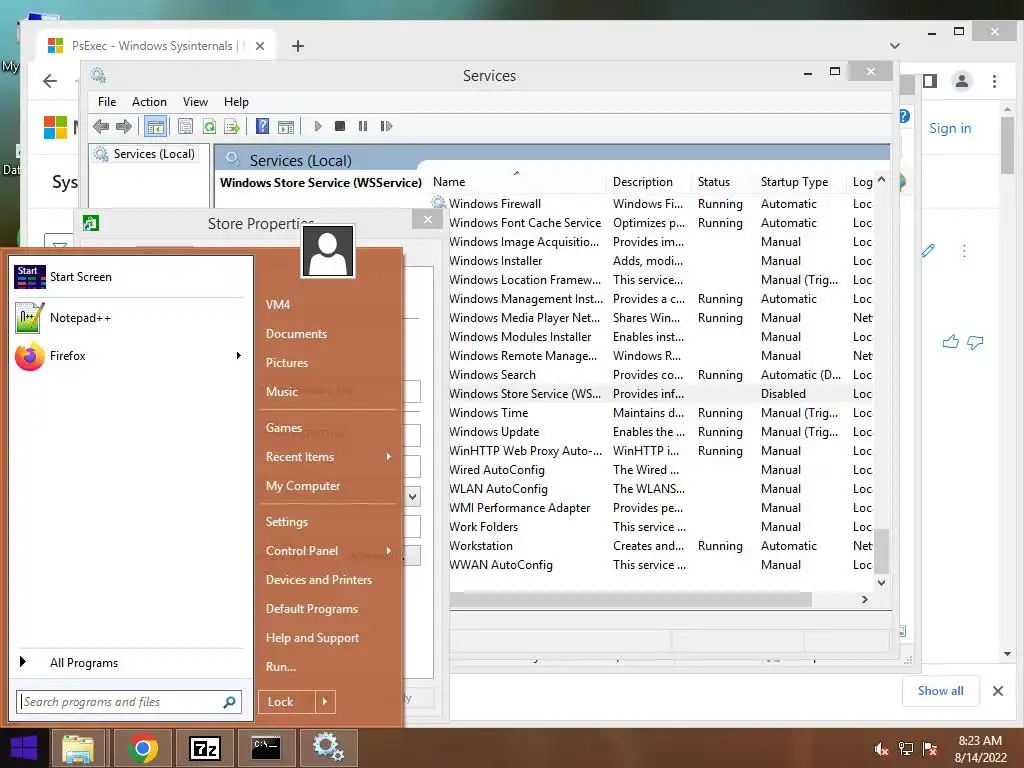
Task: Open Chrome from taskbar
Action: 142,748
